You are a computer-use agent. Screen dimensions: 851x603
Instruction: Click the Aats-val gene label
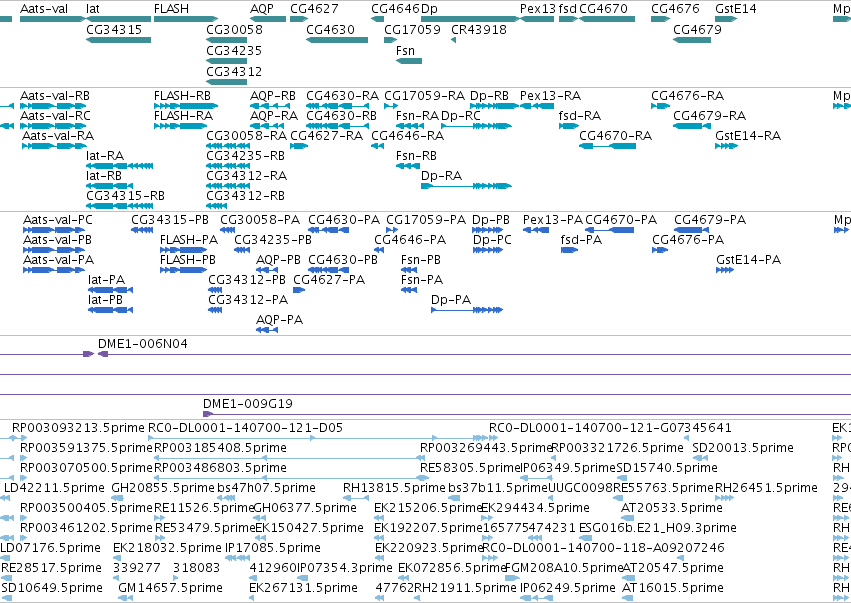coord(44,9)
